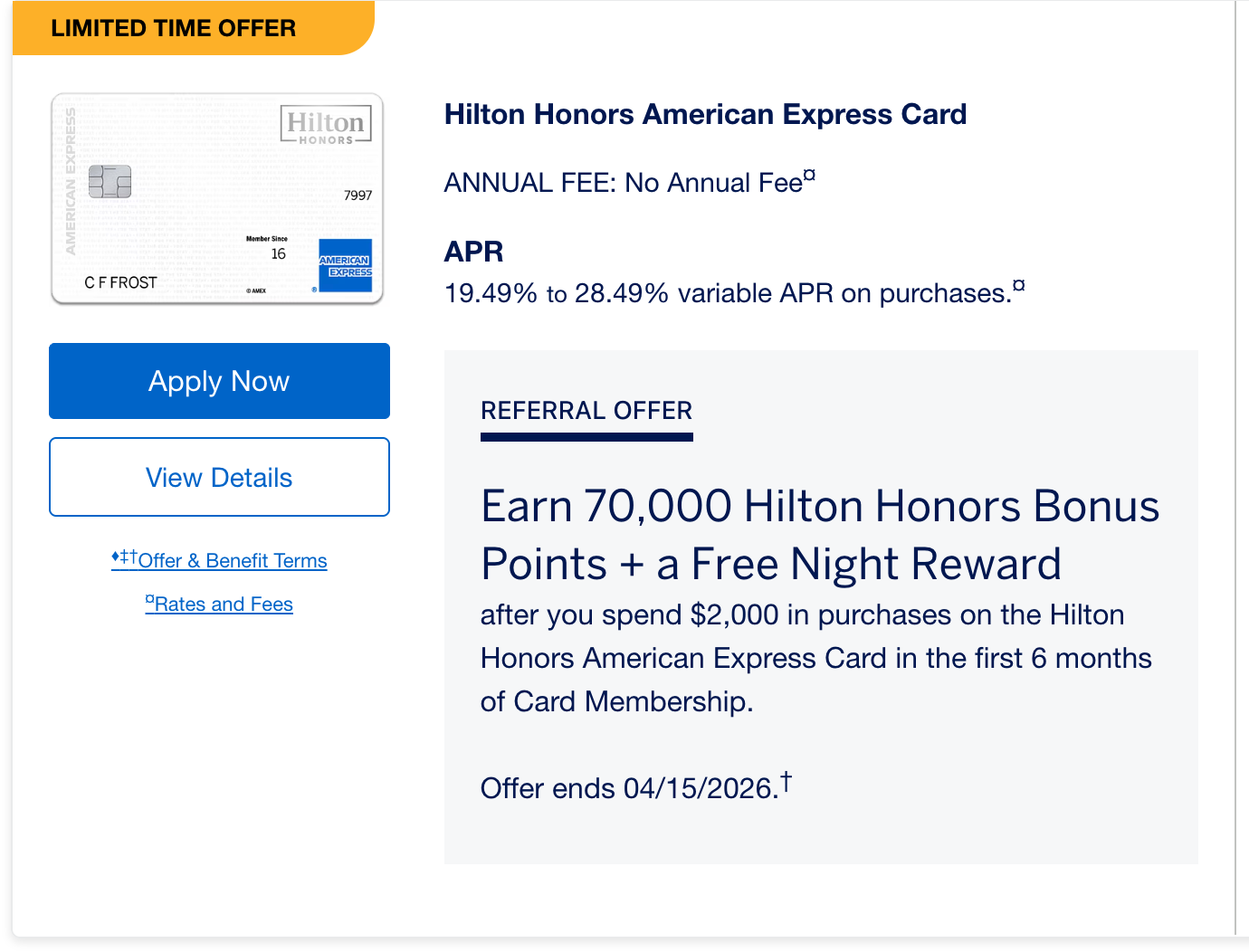
Task: Click the Apply Now button
Action: [219, 381]
